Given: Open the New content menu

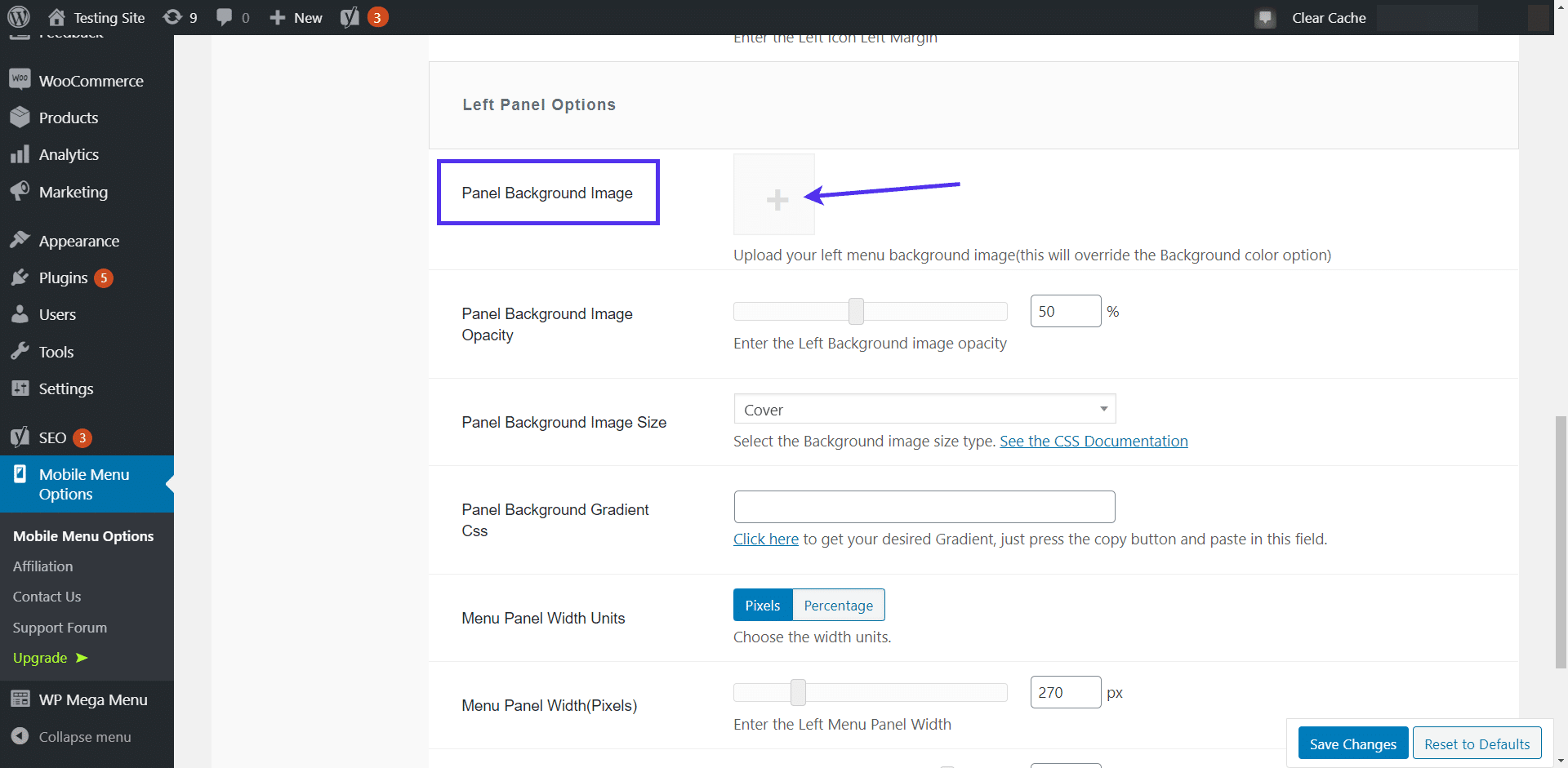Looking at the screenshot, I should point(296,17).
